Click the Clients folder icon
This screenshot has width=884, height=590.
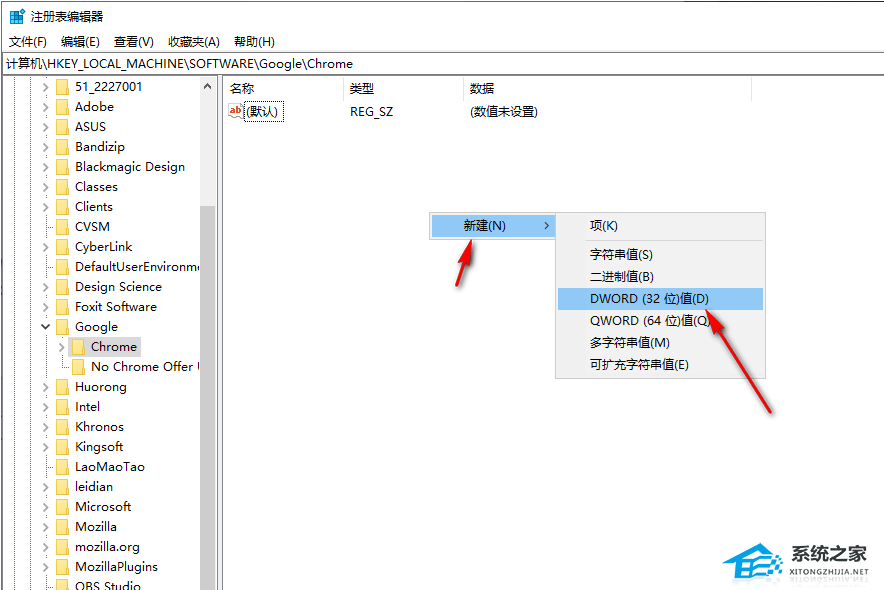pos(63,207)
